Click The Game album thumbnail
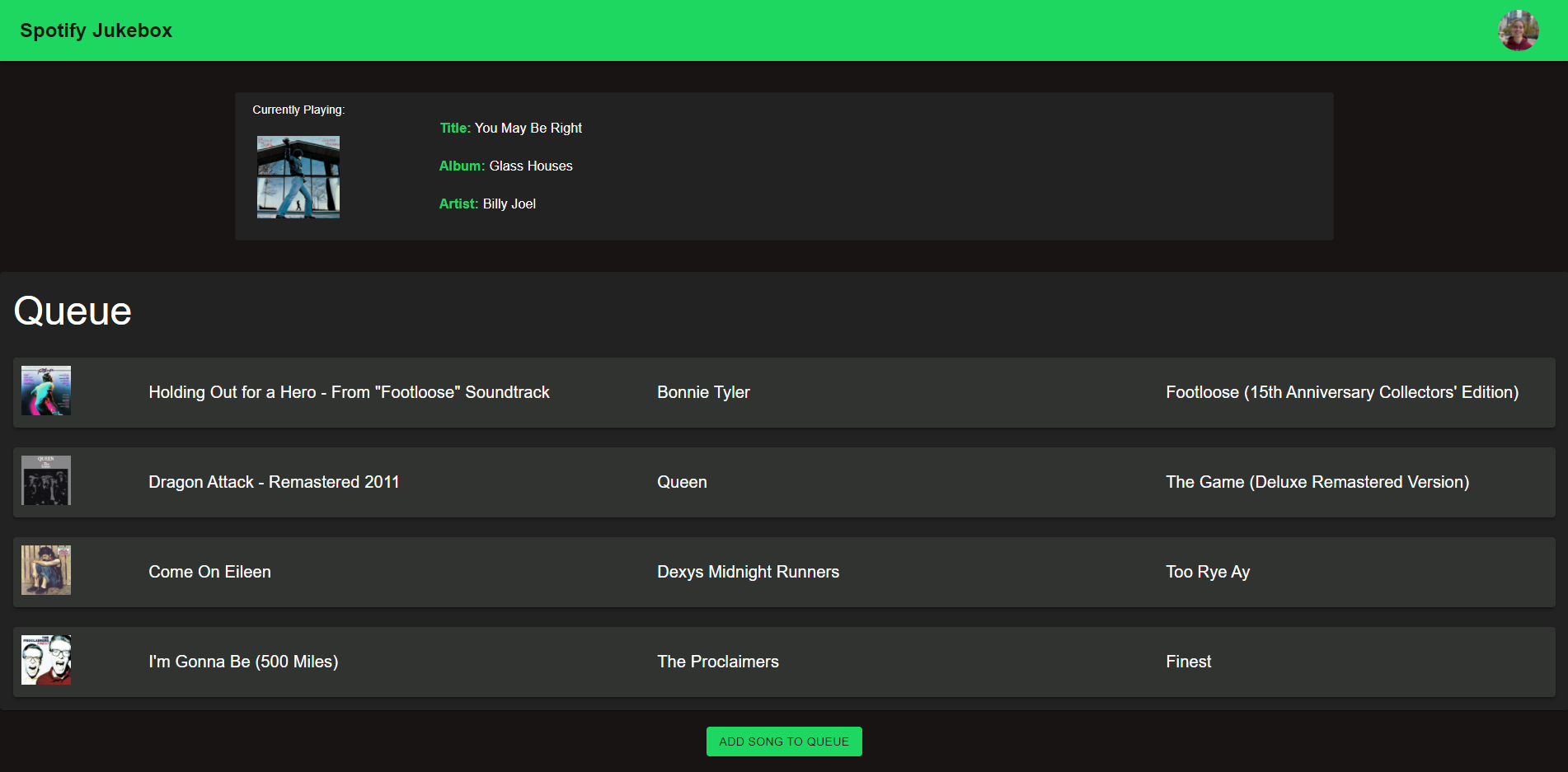Image resolution: width=1568 pixels, height=772 pixels. click(x=45, y=480)
